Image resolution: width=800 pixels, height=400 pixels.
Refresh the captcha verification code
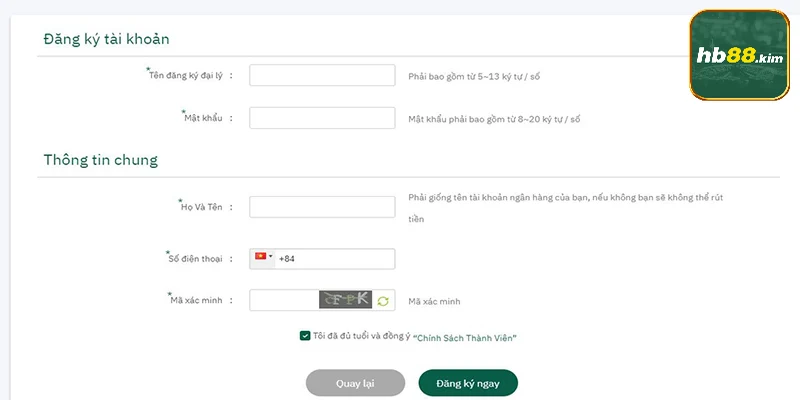tap(382, 300)
